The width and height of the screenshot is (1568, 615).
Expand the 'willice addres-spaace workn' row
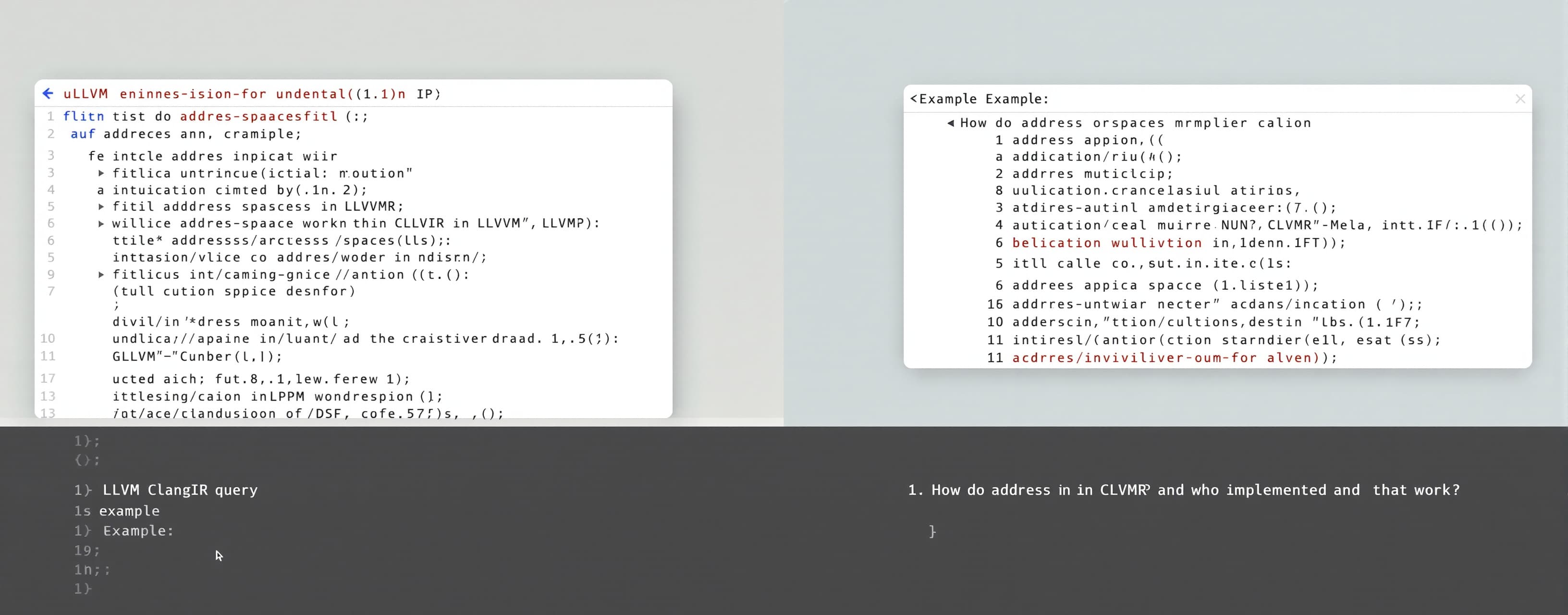(101, 224)
